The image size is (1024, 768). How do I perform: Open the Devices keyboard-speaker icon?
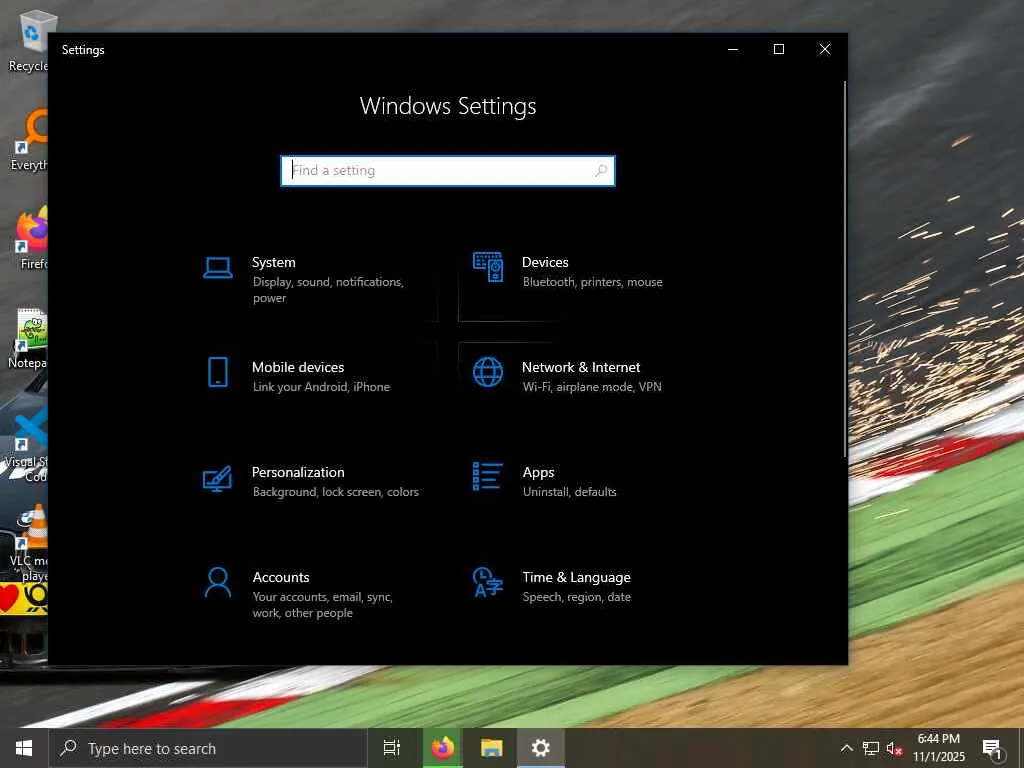(x=488, y=267)
